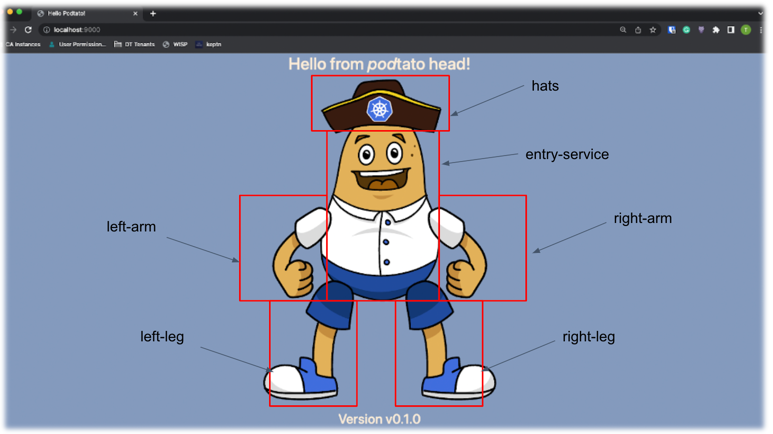Image resolution: width=773 pixels, height=434 pixels.
Task: Click the localhost:9000 address bar
Action: [300, 30]
